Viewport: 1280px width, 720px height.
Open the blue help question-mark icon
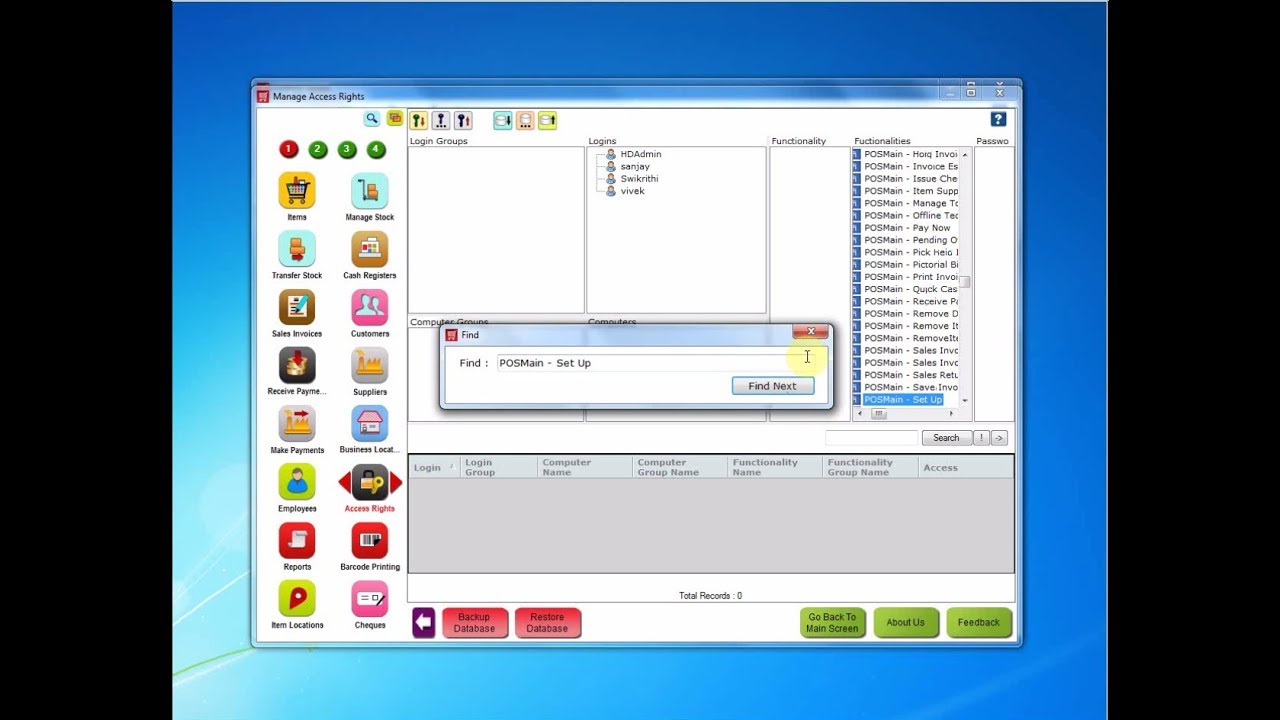(998, 120)
